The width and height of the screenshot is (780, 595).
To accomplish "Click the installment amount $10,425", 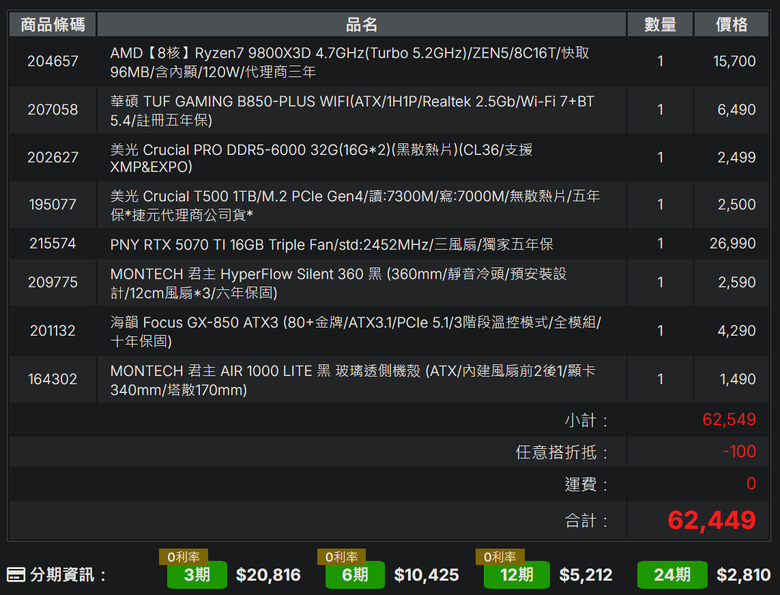I will [x=426, y=575].
